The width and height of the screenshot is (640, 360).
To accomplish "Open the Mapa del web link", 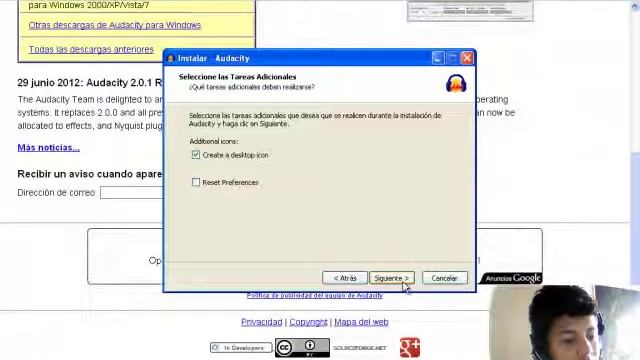I will click(x=361, y=322).
